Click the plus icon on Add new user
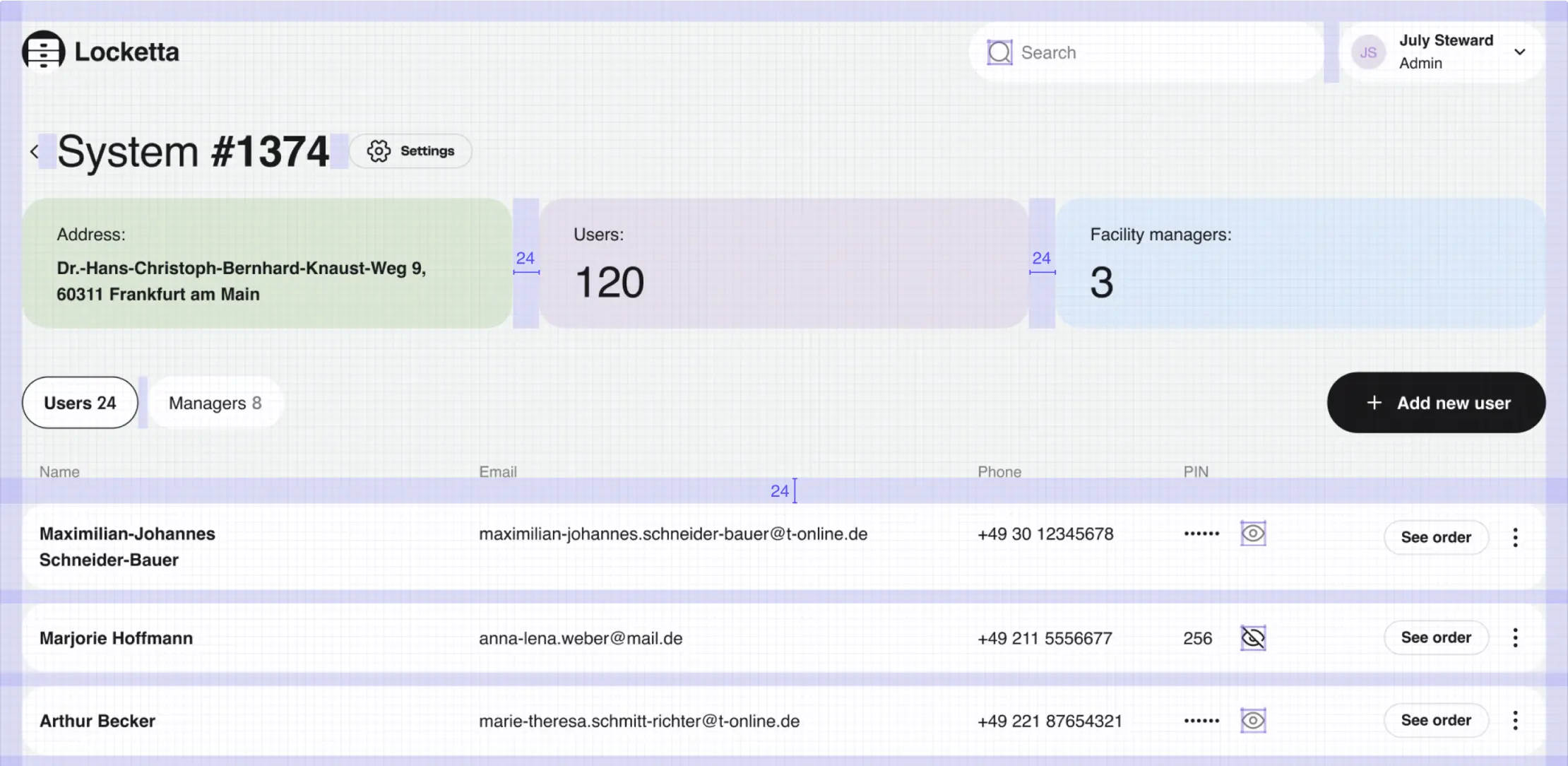1568x766 pixels. (x=1374, y=403)
